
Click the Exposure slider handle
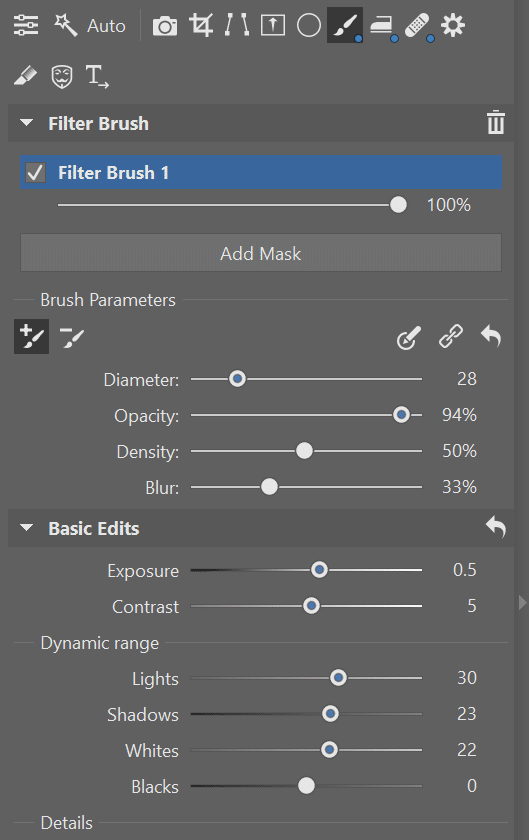319,569
